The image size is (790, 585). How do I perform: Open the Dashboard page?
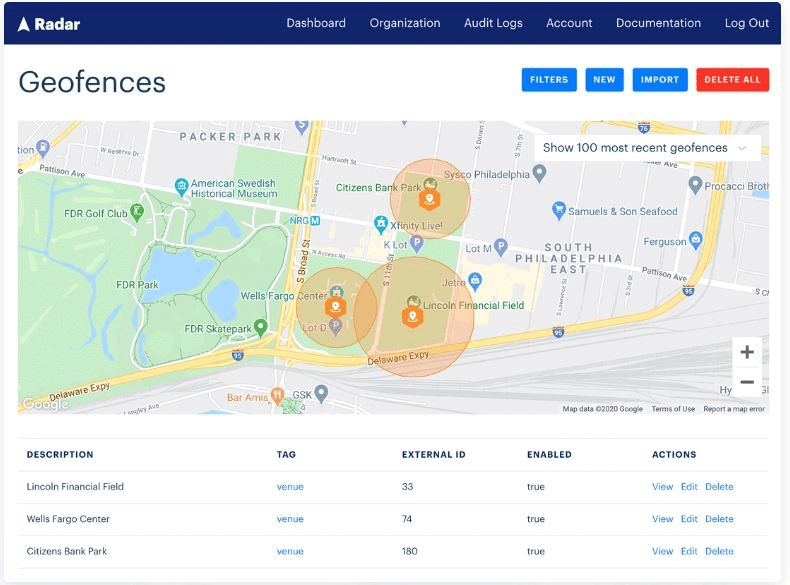[316, 23]
